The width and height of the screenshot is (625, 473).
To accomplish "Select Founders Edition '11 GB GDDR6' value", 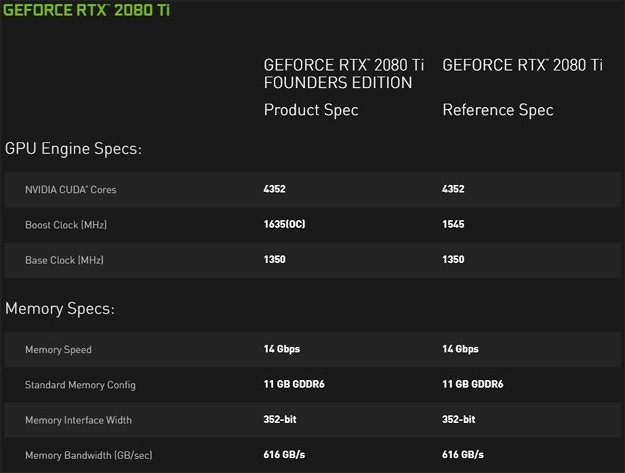I will pos(294,384).
